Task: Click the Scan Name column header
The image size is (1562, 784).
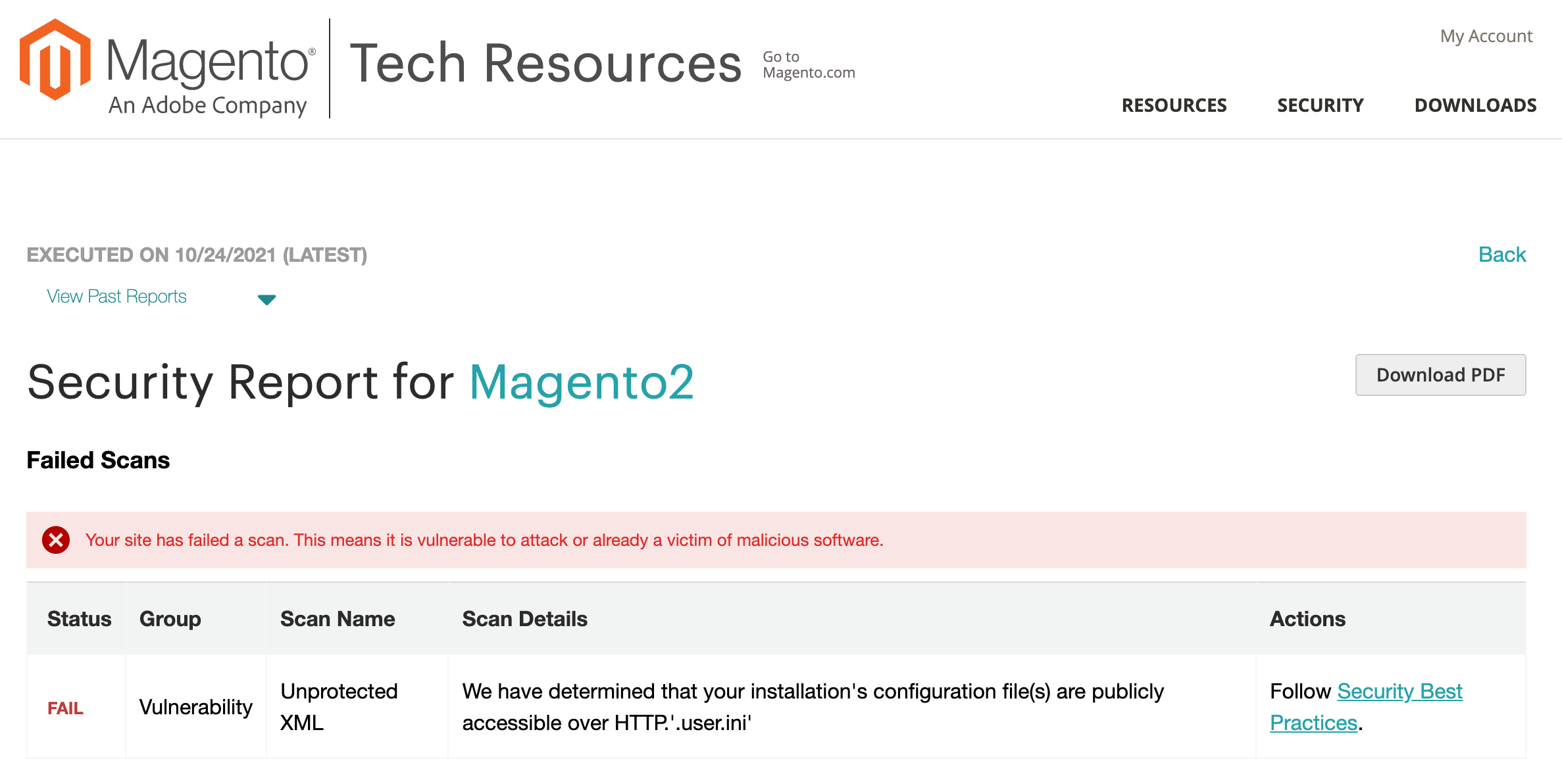Action: click(338, 619)
